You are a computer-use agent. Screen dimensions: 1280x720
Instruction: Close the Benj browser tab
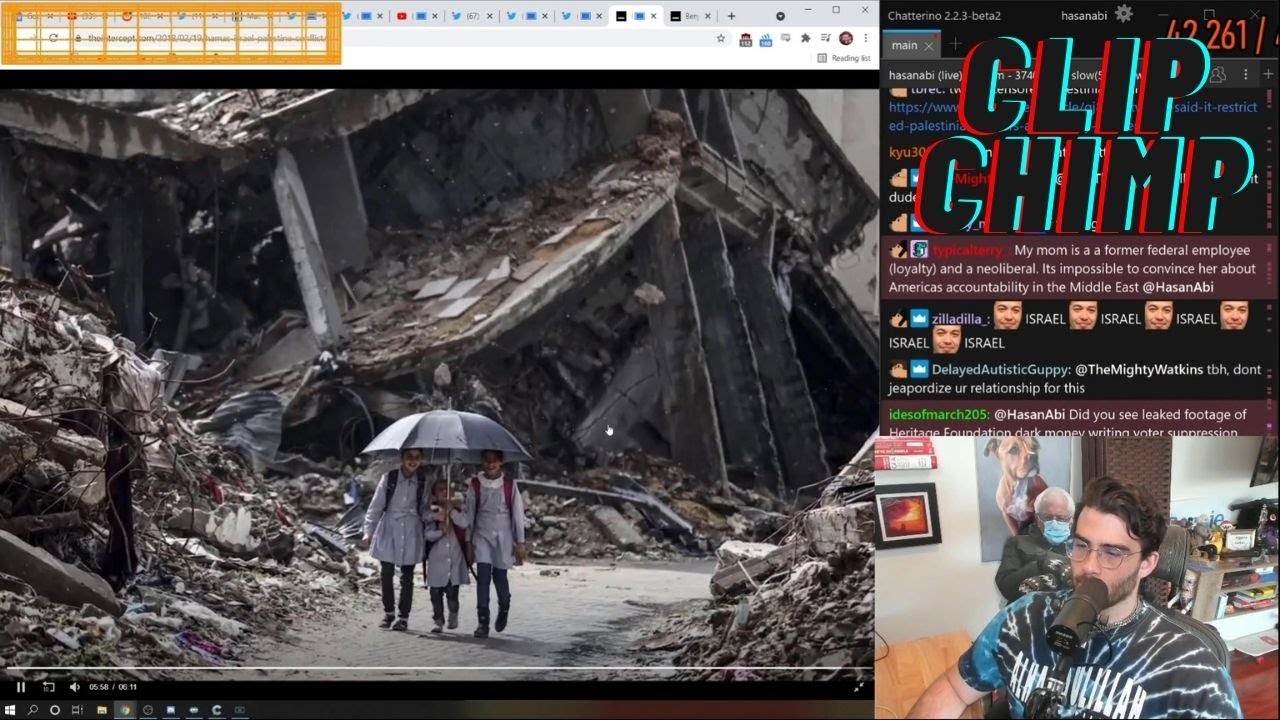(708, 16)
